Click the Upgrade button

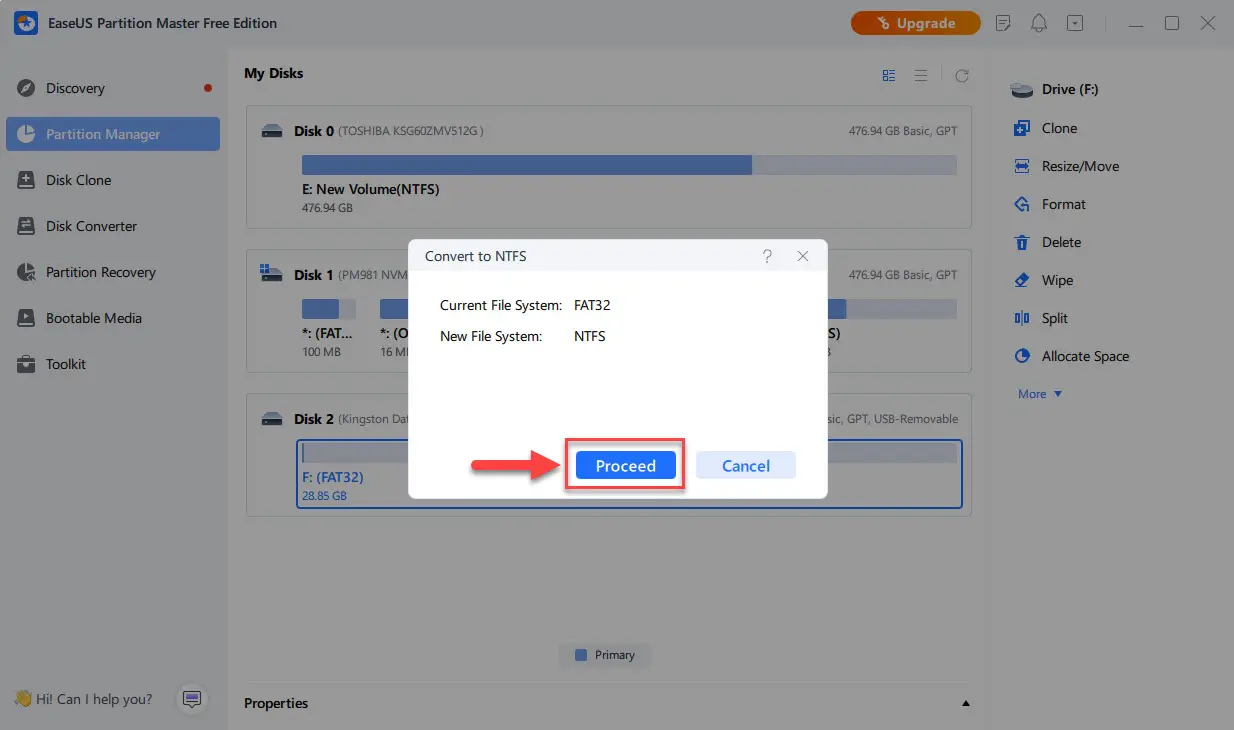coord(916,23)
